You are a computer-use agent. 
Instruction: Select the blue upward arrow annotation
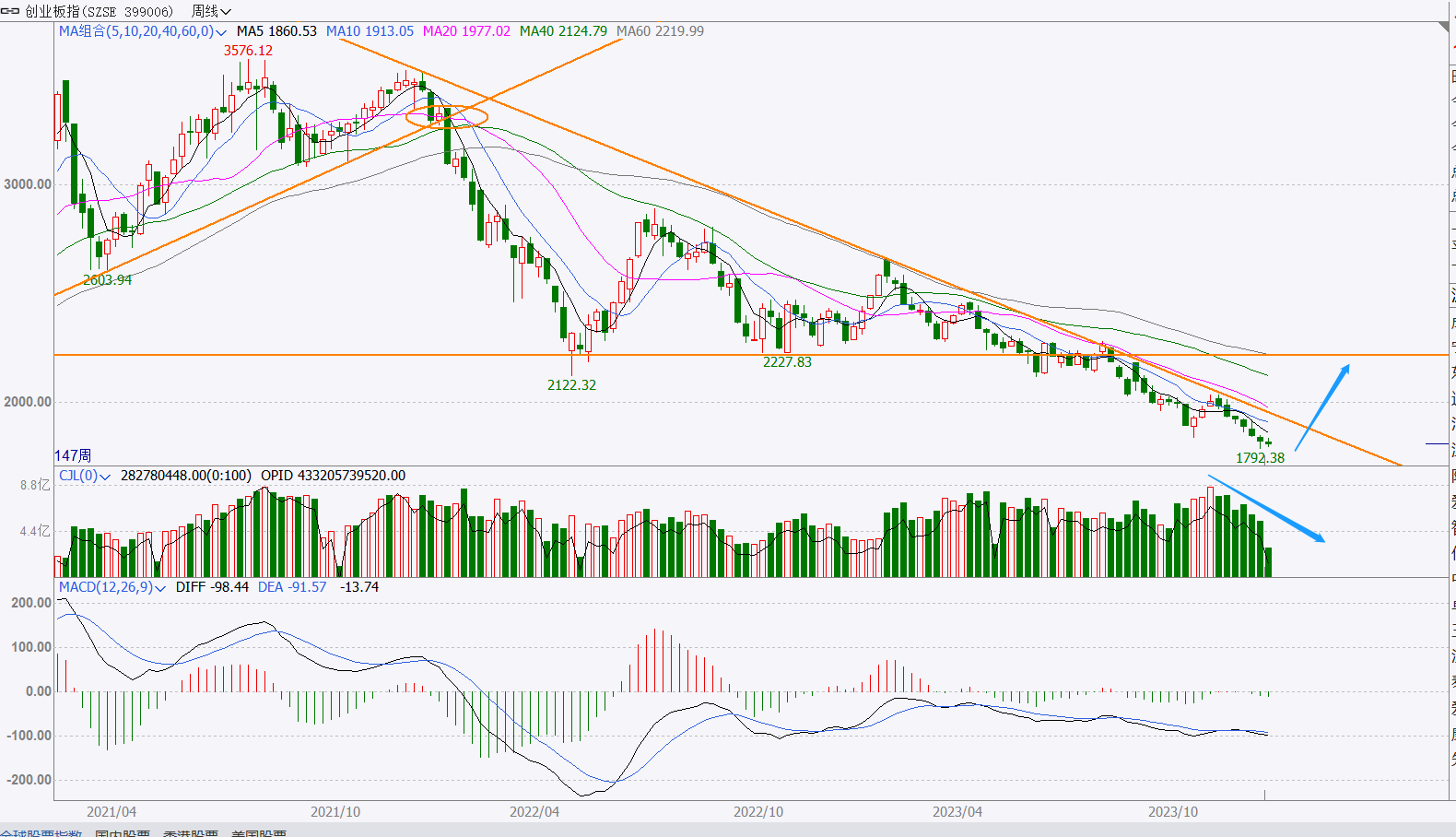click(x=1322, y=407)
